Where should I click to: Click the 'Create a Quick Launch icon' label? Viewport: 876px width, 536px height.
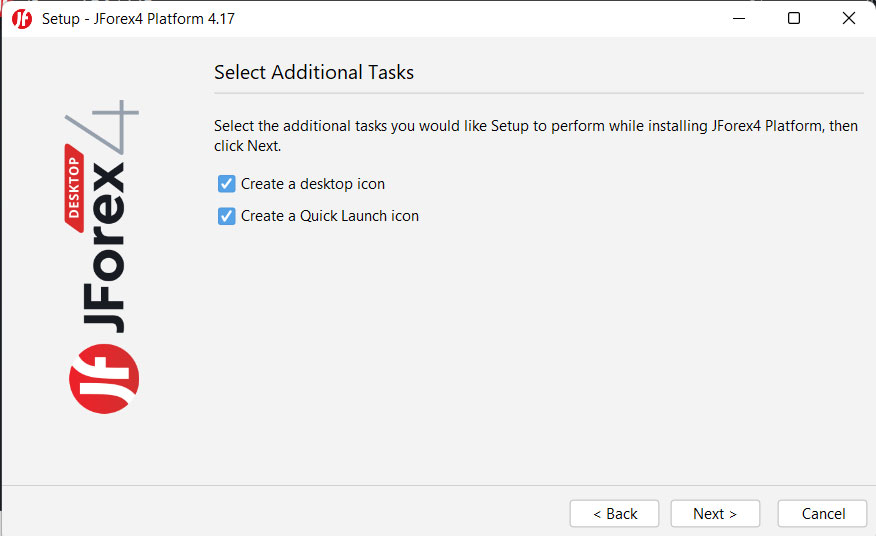329,216
